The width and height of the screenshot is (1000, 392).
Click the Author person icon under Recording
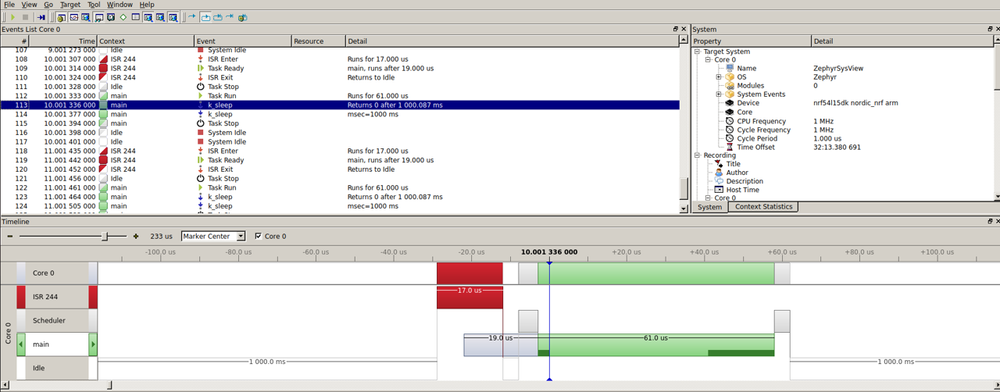point(719,172)
